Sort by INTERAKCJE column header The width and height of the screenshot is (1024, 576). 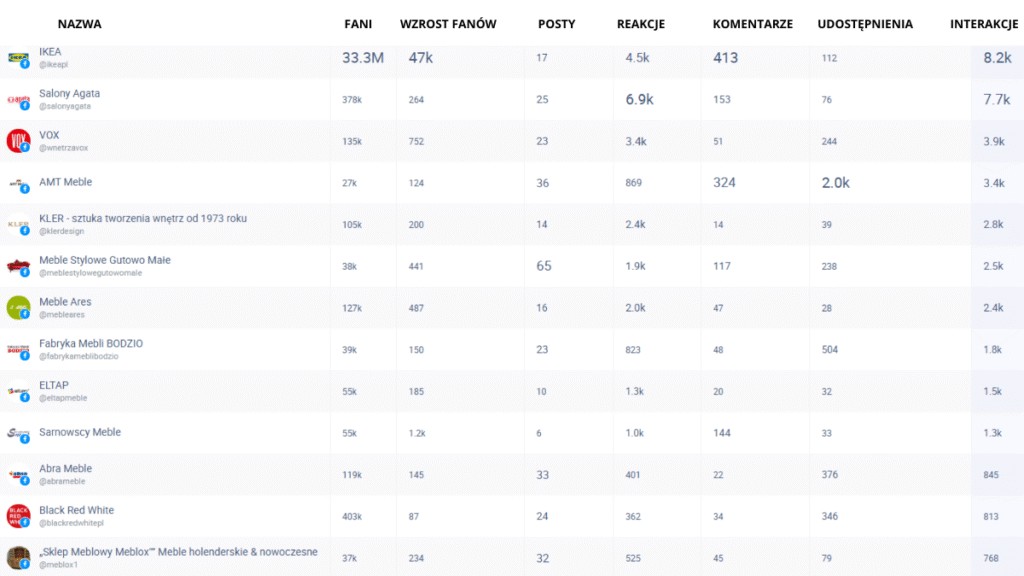click(984, 24)
